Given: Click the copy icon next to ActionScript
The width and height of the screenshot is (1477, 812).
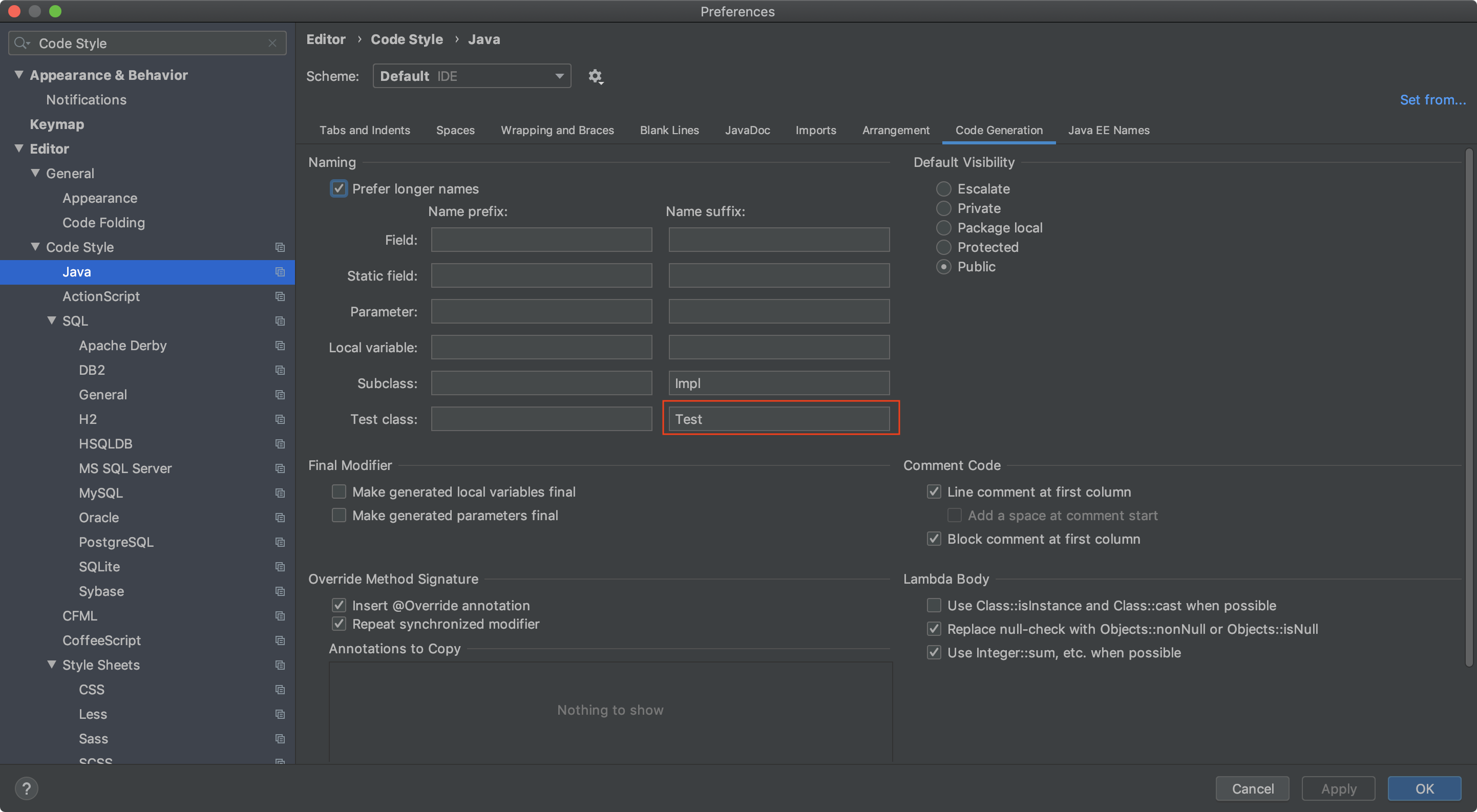Looking at the screenshot, I should coord(280,296).
